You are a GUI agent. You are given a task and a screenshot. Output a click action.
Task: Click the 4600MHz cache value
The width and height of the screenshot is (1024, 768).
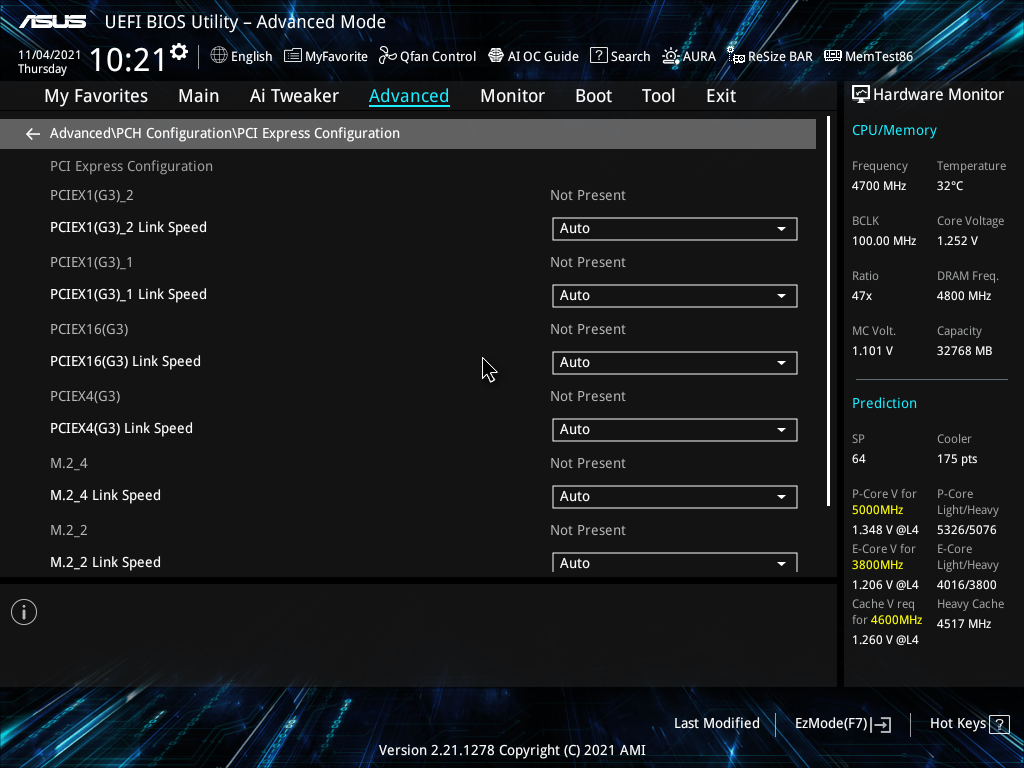896,620
